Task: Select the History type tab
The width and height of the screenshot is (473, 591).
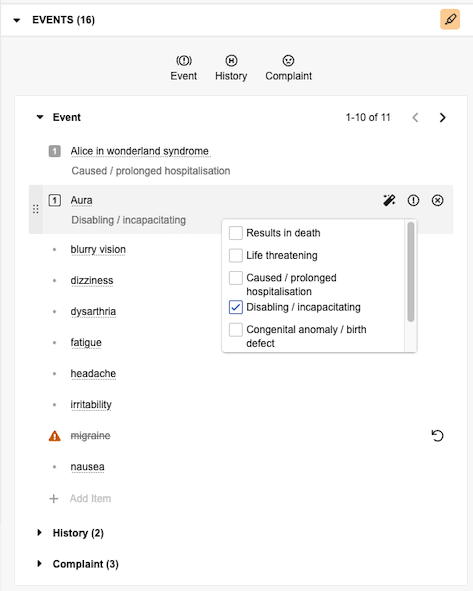Action: 231,68
